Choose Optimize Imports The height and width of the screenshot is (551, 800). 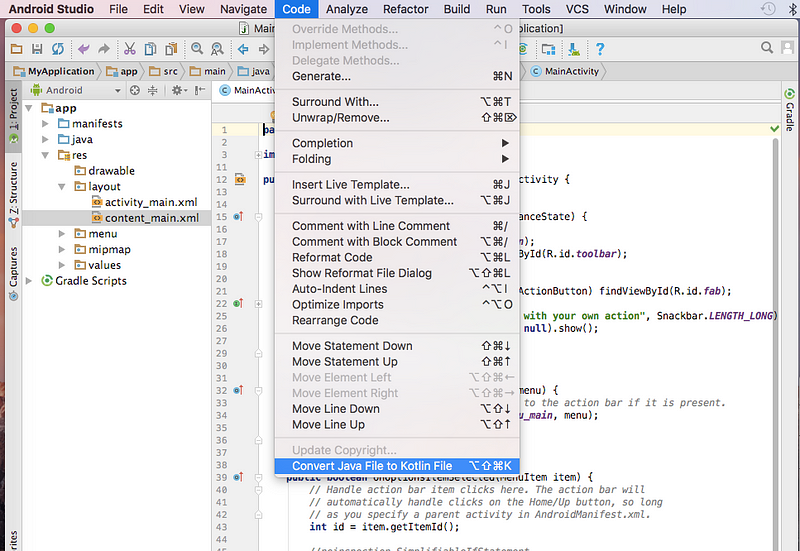397,305
